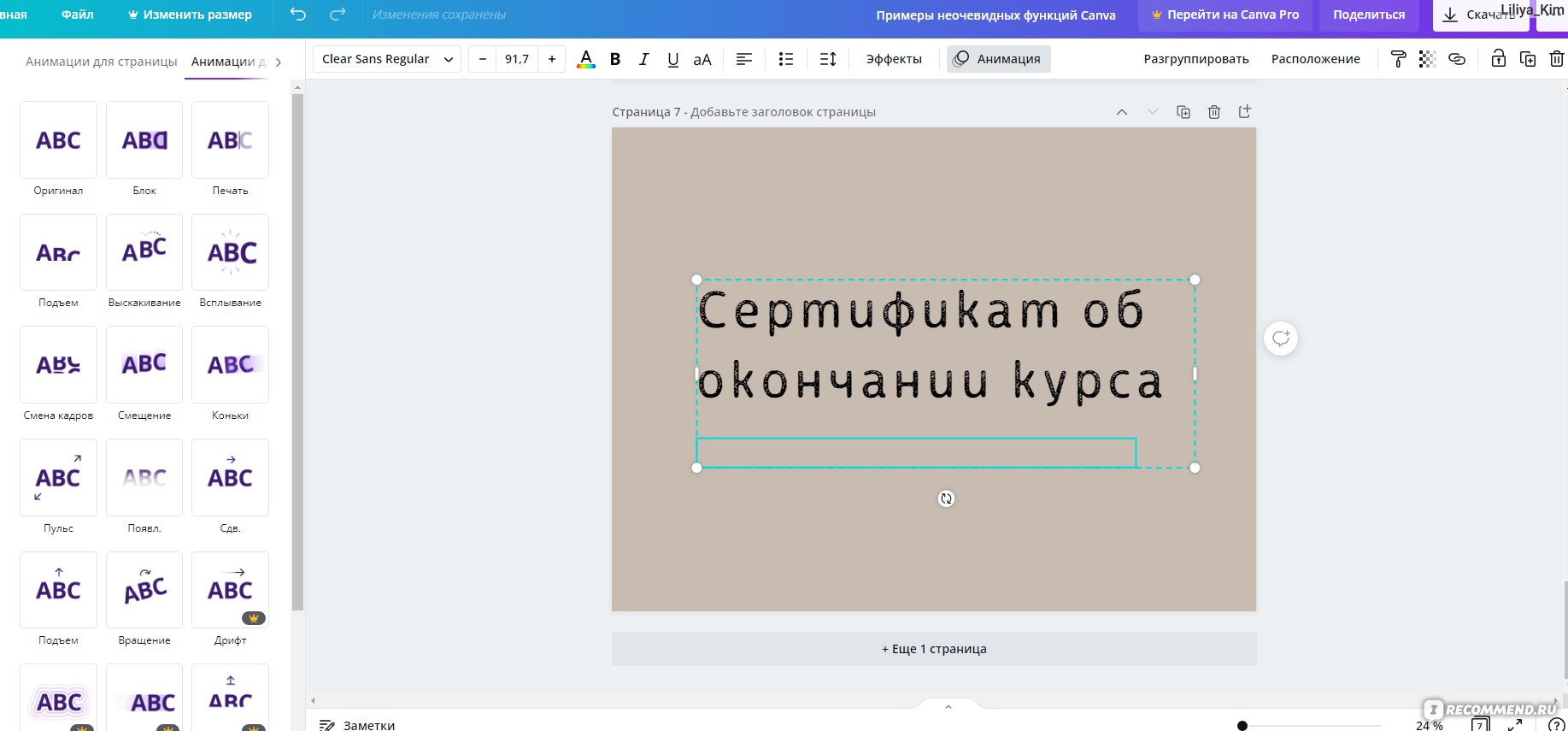The image size is (1568, 731).
Task: Toggle bulleted list
Action: pos(786,59)
